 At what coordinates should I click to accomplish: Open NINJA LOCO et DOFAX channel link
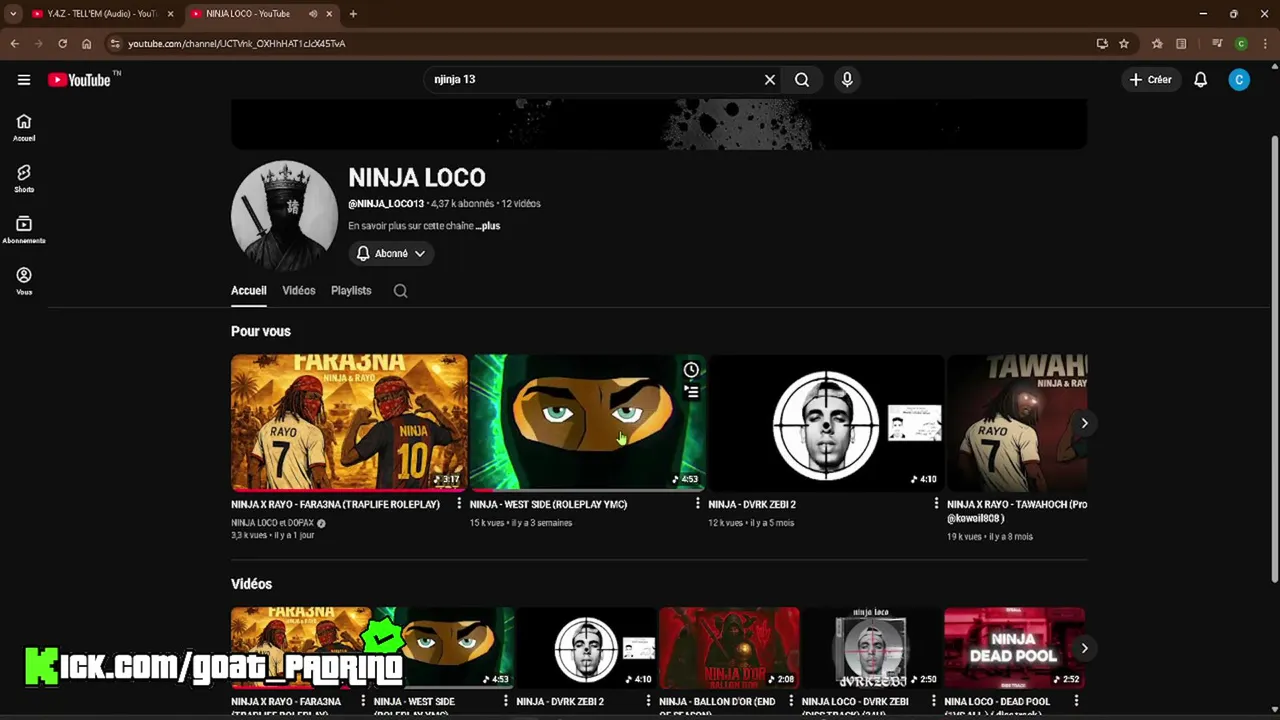(x=272, y=523)
